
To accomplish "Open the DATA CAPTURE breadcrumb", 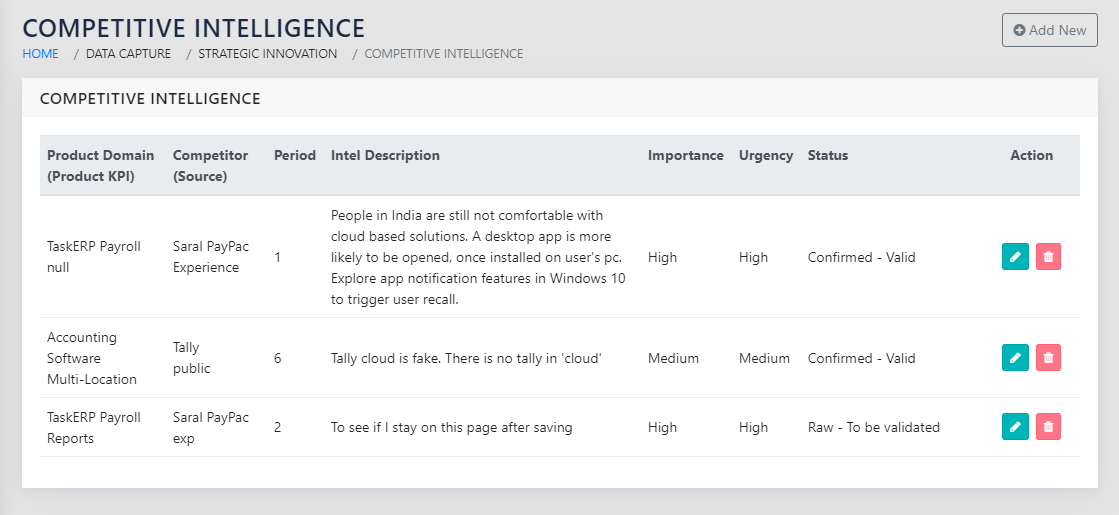I will [x=128, y=54].
